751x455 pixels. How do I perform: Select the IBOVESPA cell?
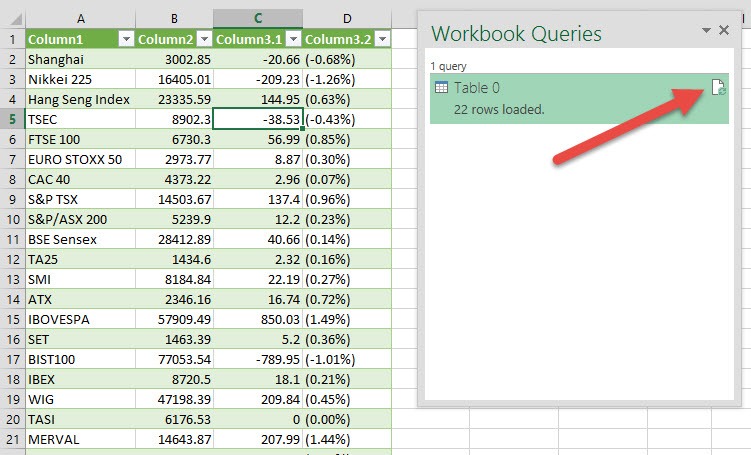point(80,319)
